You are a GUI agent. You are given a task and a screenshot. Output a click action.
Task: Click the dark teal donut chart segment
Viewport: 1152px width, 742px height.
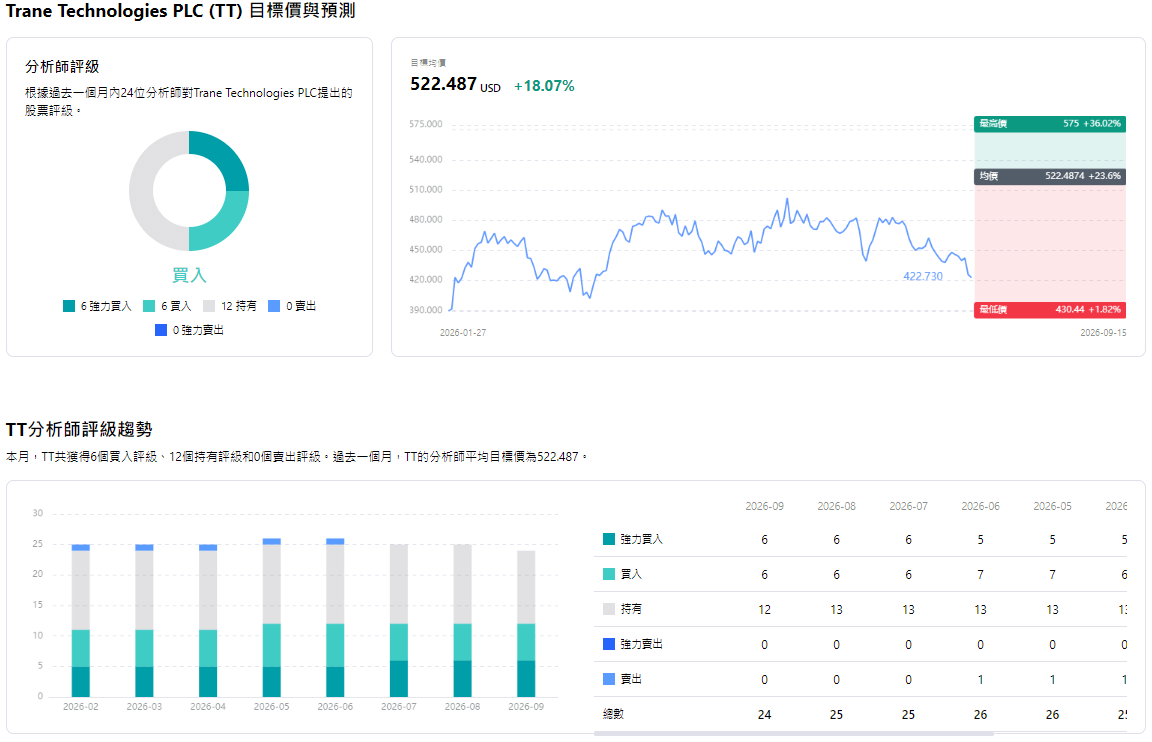tap(224, 158)
